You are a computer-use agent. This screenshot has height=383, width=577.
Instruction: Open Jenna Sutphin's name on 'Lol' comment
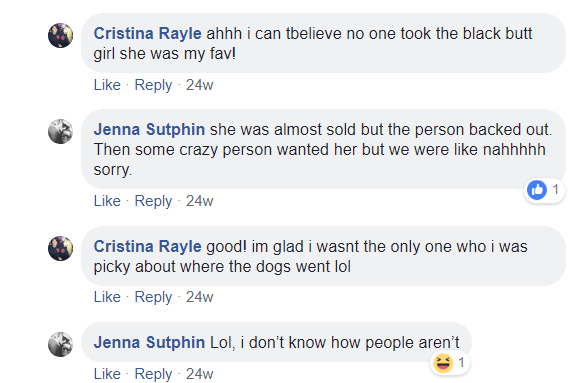149,343
